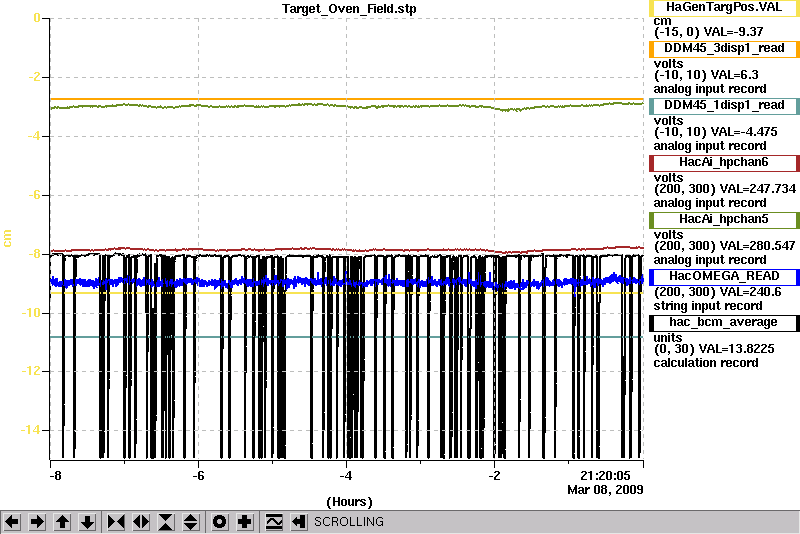Image resolution: width=800 pixels, height=534 pixels.
Task: Click the waveform refresh graph icon
Action: coord(274,522)
